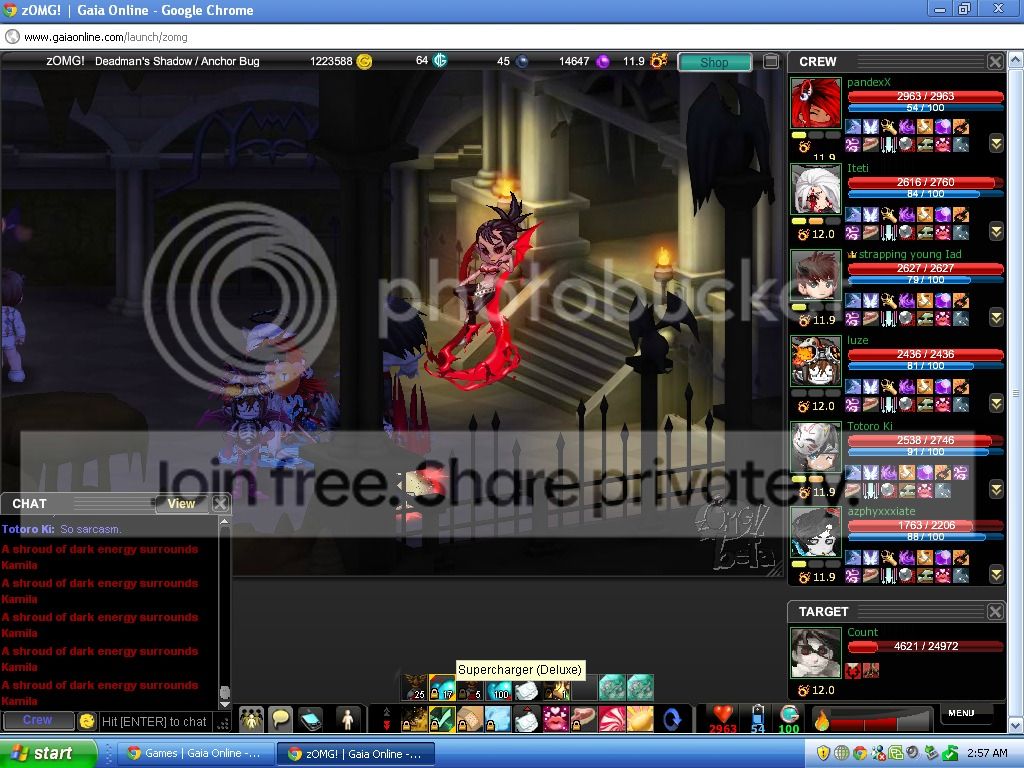Image resolution: width=1024 pixels, height=768 pixels.
Task: Click in the Hit [ENTER] to chat field
Action: click(155, 722)
